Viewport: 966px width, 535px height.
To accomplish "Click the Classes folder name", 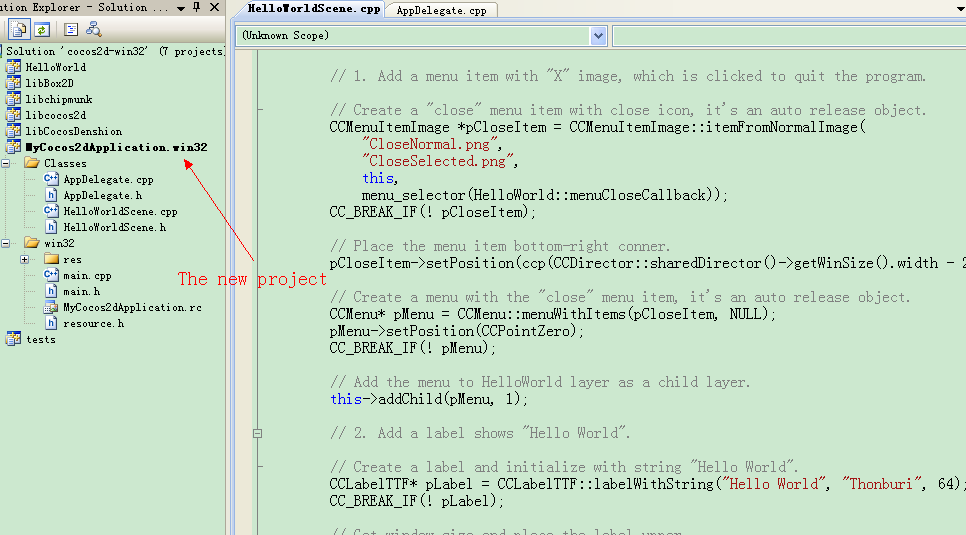I will tap(65, 163).
